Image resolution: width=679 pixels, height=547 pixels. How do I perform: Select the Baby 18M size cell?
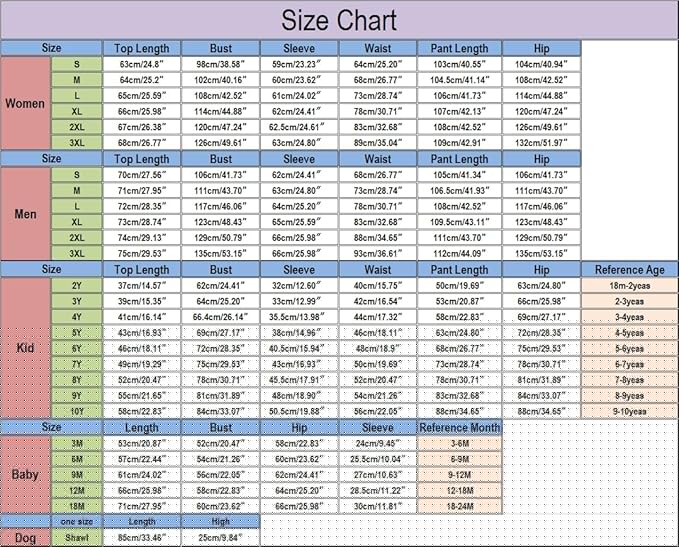(x=77, y=506)
